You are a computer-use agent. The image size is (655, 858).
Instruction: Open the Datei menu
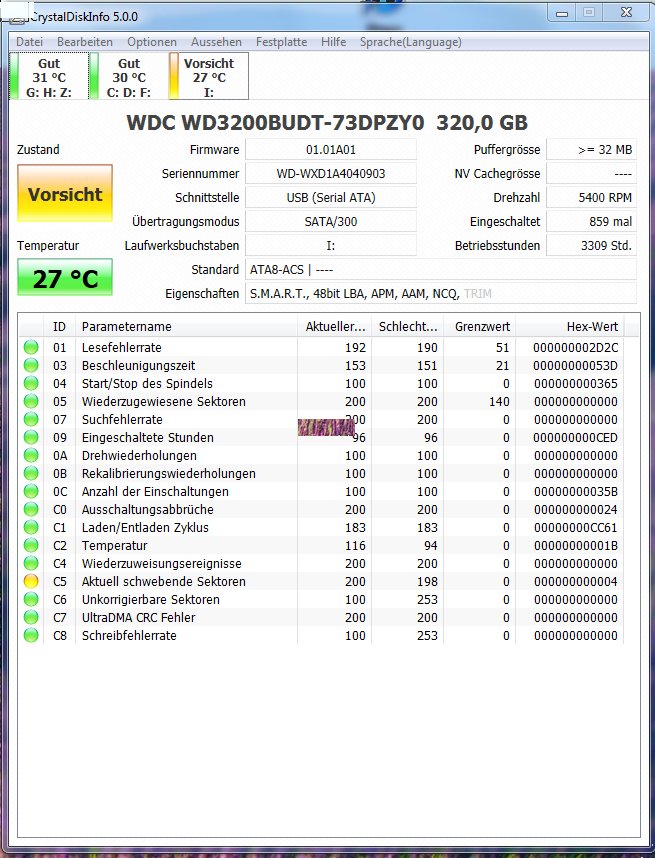[x=30, y=42]
